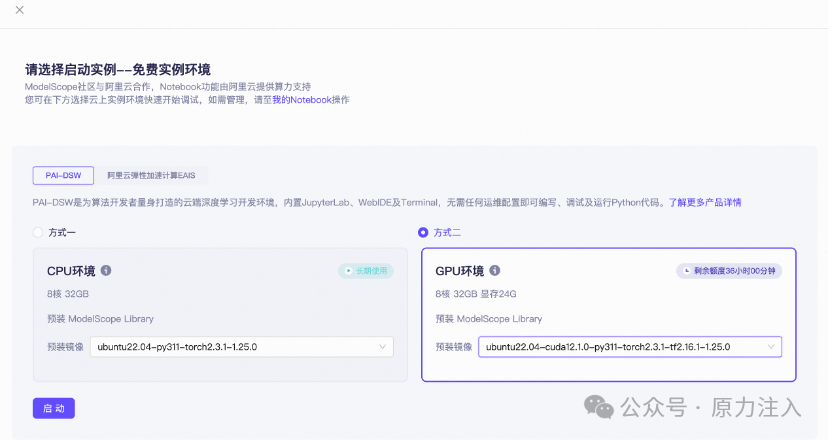Image resolution: width=828 pixels, height=440 pixels.
Task: Switch to the PAI-DSW tab
Action: (x=63, y=175)
